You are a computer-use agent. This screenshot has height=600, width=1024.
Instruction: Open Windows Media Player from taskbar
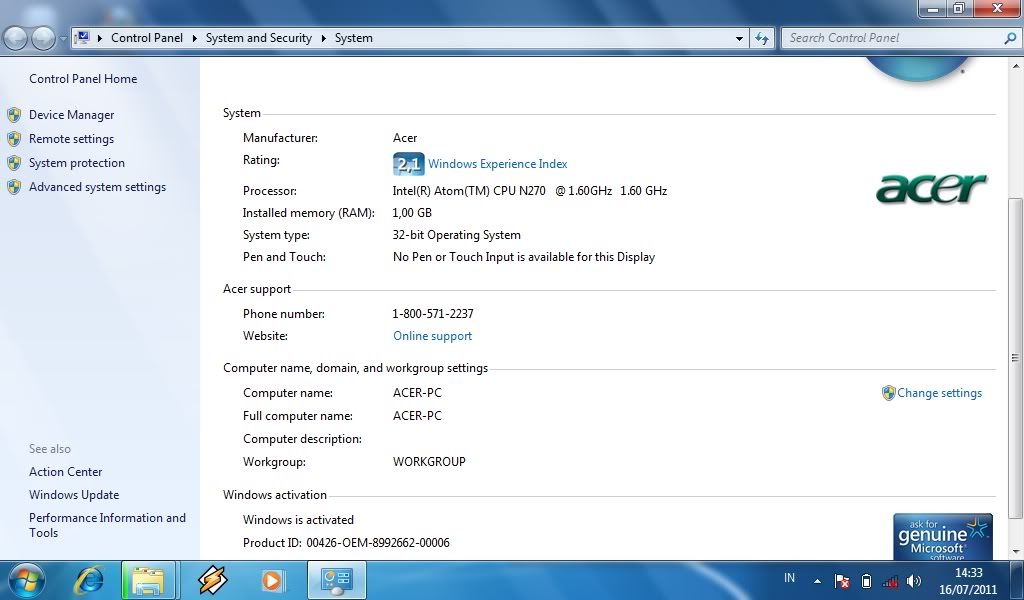coord(272,580)
